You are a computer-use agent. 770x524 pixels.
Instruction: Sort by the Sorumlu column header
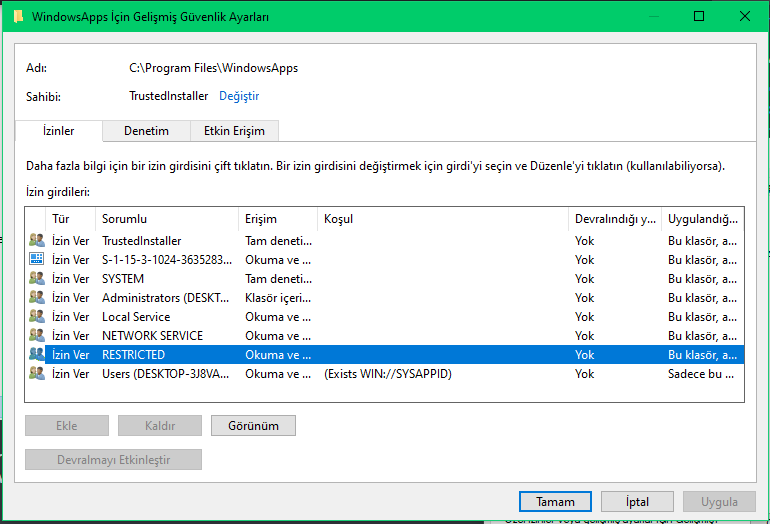coord(166,219)
